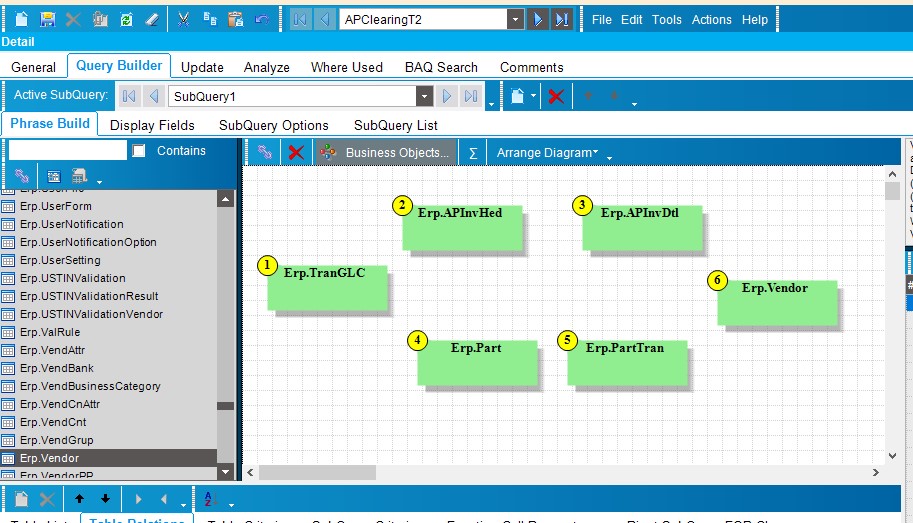Click the Delete X icon in the main toolbar
The width and height of the screenshot is (913, 523).
(73, 19)
